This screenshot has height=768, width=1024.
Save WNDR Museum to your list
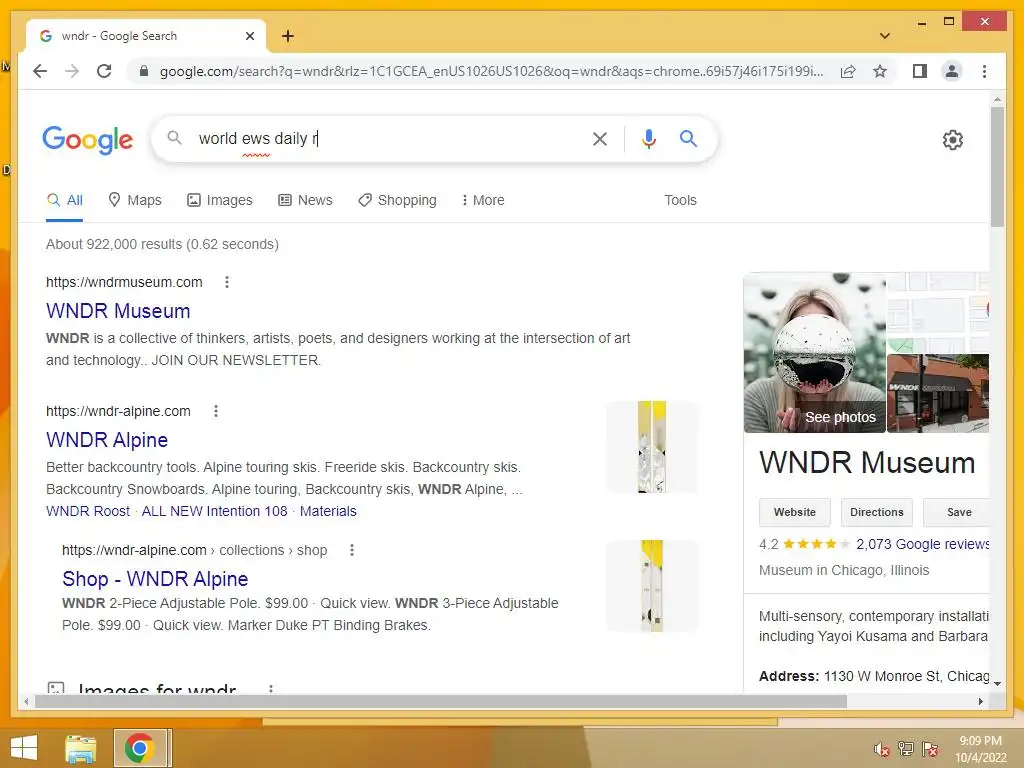click(x=956, y=512)
